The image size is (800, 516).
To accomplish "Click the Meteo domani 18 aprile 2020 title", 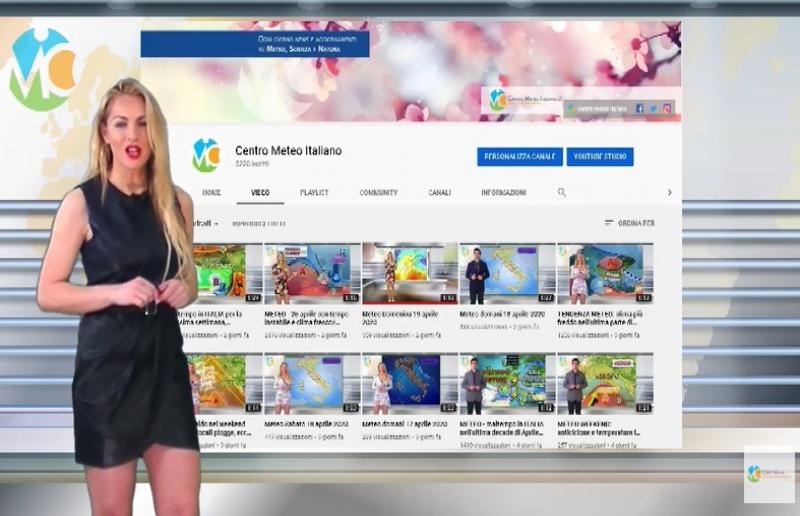I will (x=502, y=314).
